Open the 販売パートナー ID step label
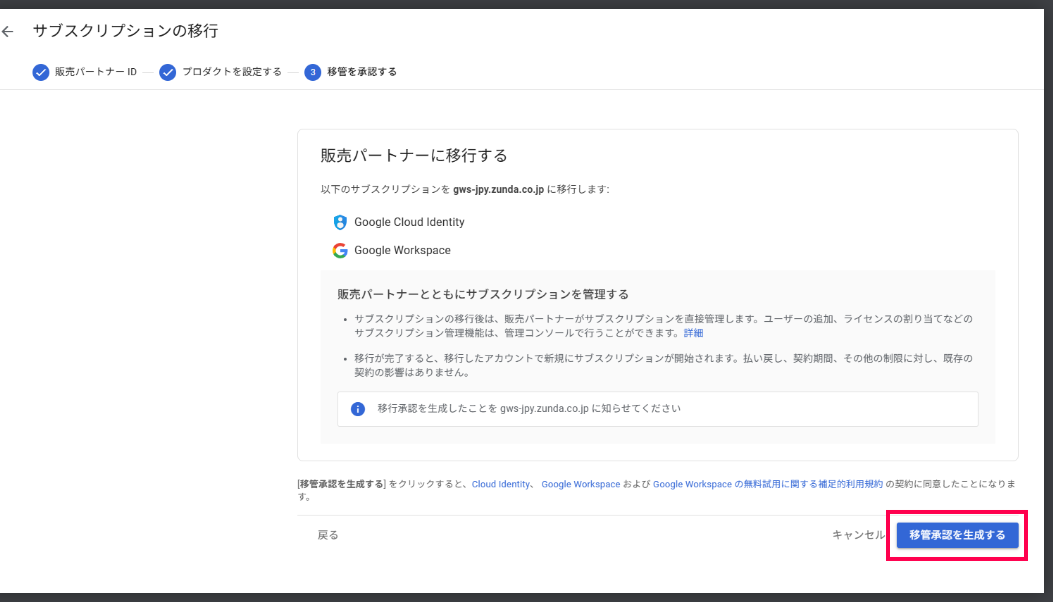The image size is (1053, 602). [96, 72]
